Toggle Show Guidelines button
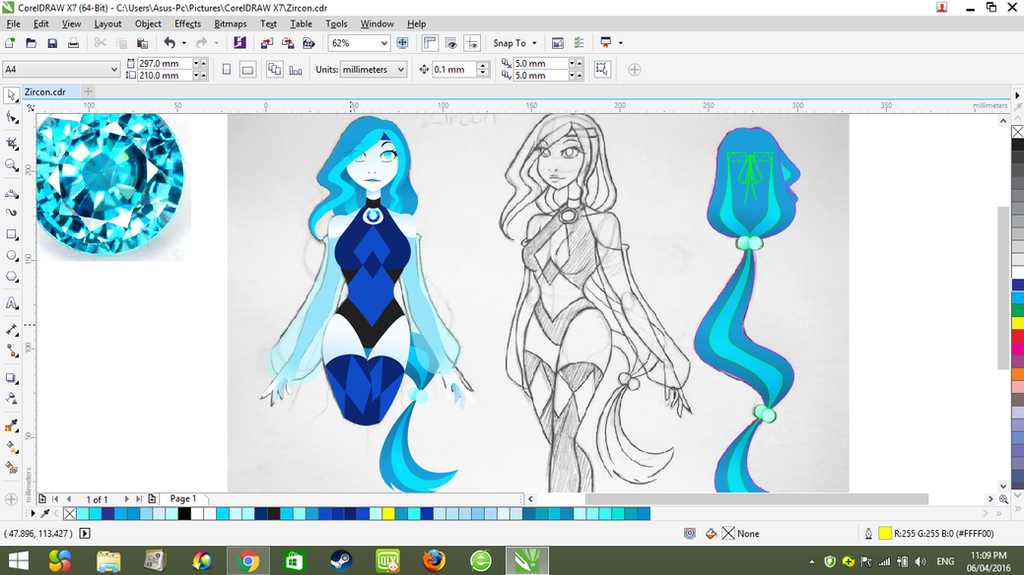Screen dimensions: 1024x575 [472, 43]
